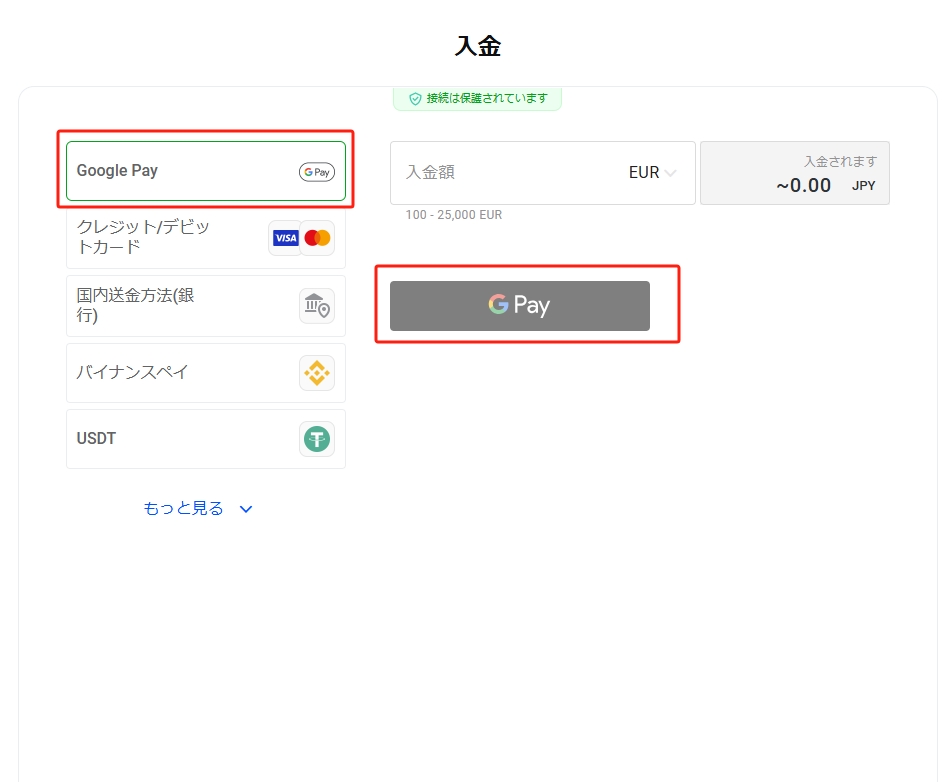This screenshot has height=782, width=949.
Task: Click the 入金されます JPY amount box
Action: [794, 173]
